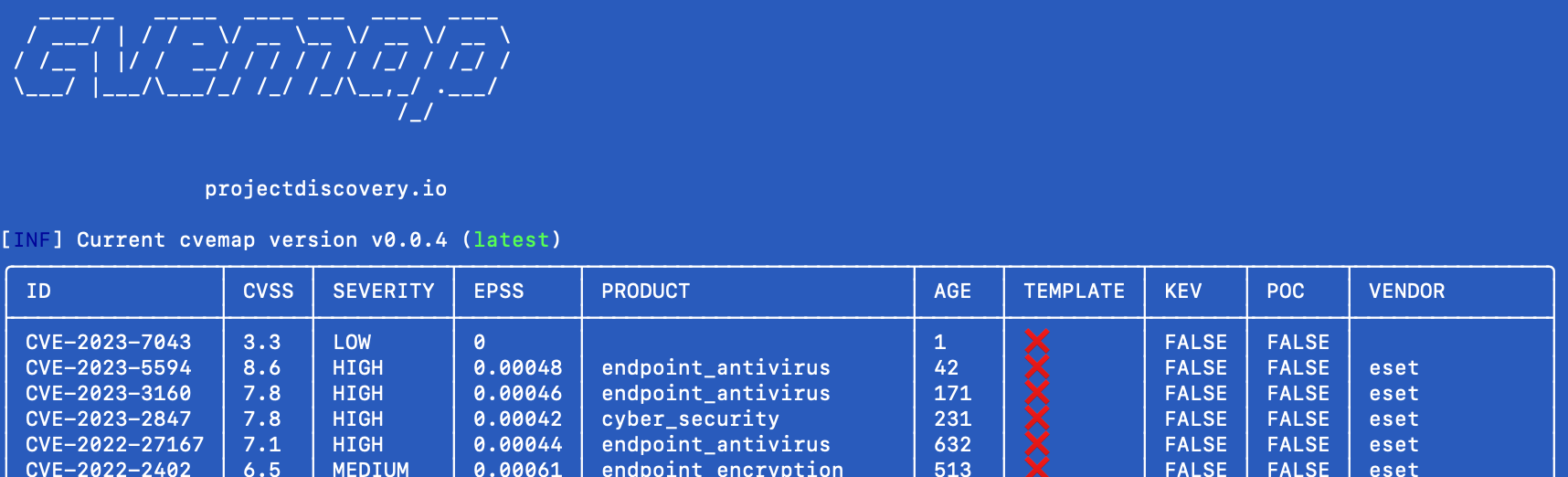Select the CVSS column header

[x=268, y=291]
